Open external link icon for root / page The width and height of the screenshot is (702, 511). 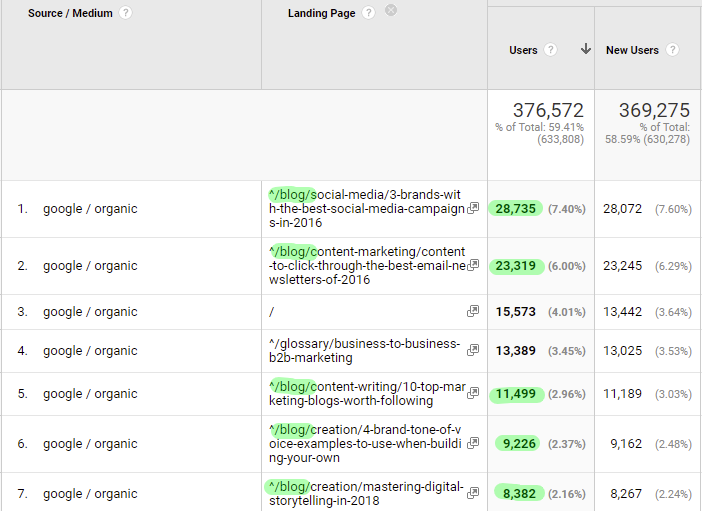473,311
